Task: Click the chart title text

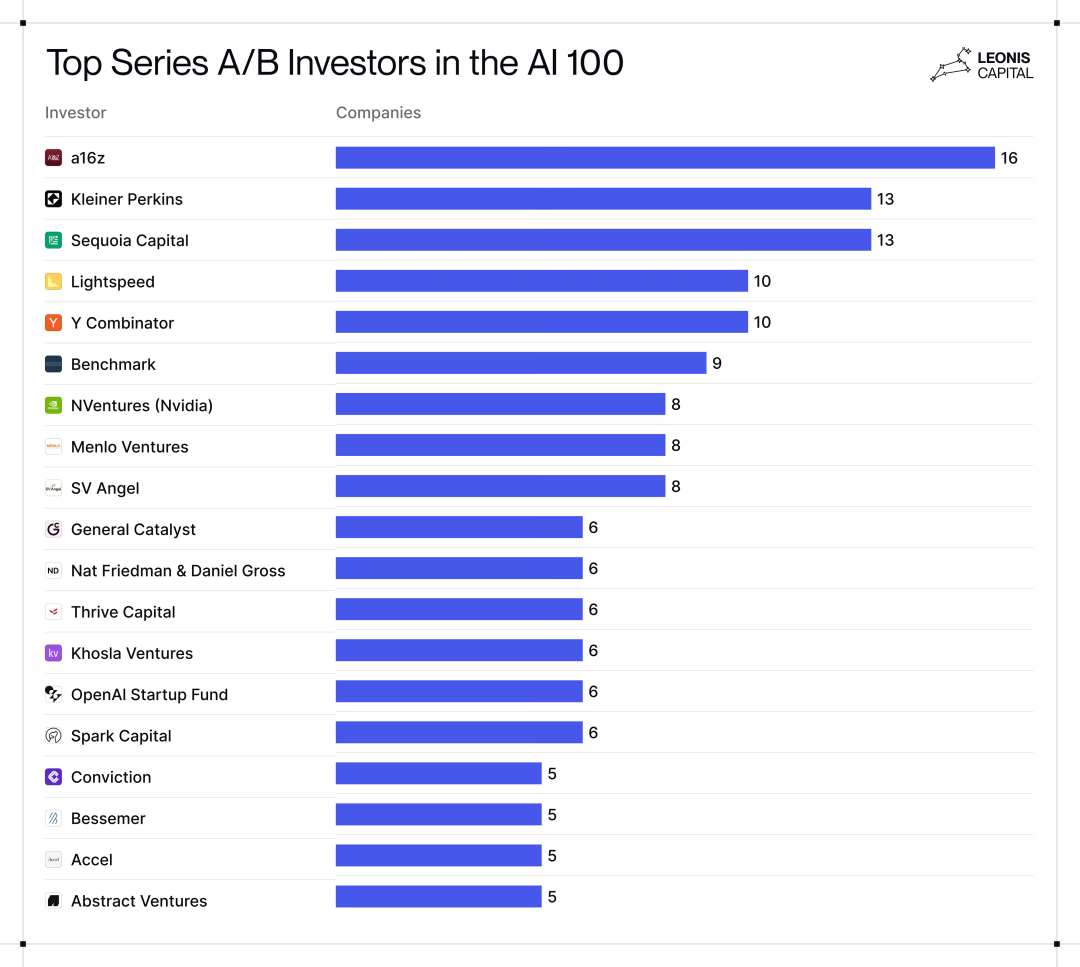Action: click(x=335, y=63)
